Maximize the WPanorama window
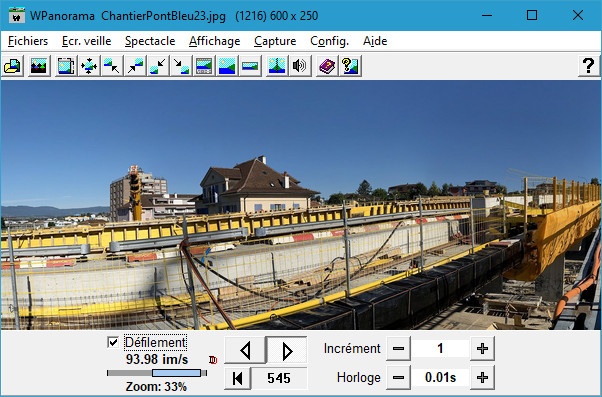This screenshot has width=602, height=397. point(532,16)
